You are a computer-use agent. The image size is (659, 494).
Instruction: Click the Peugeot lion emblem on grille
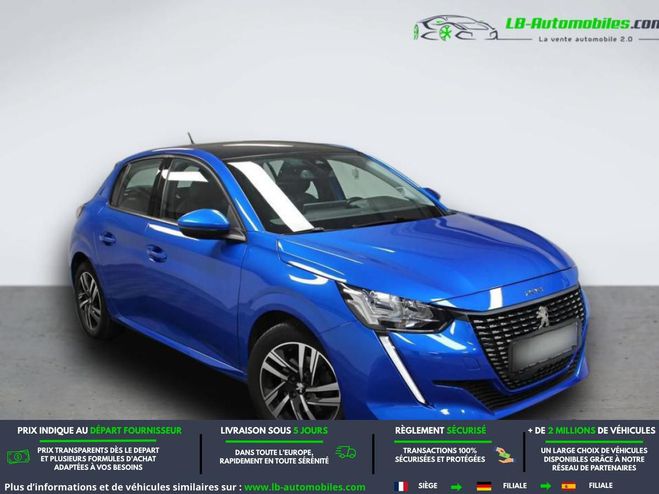click(x=542, y=316)
